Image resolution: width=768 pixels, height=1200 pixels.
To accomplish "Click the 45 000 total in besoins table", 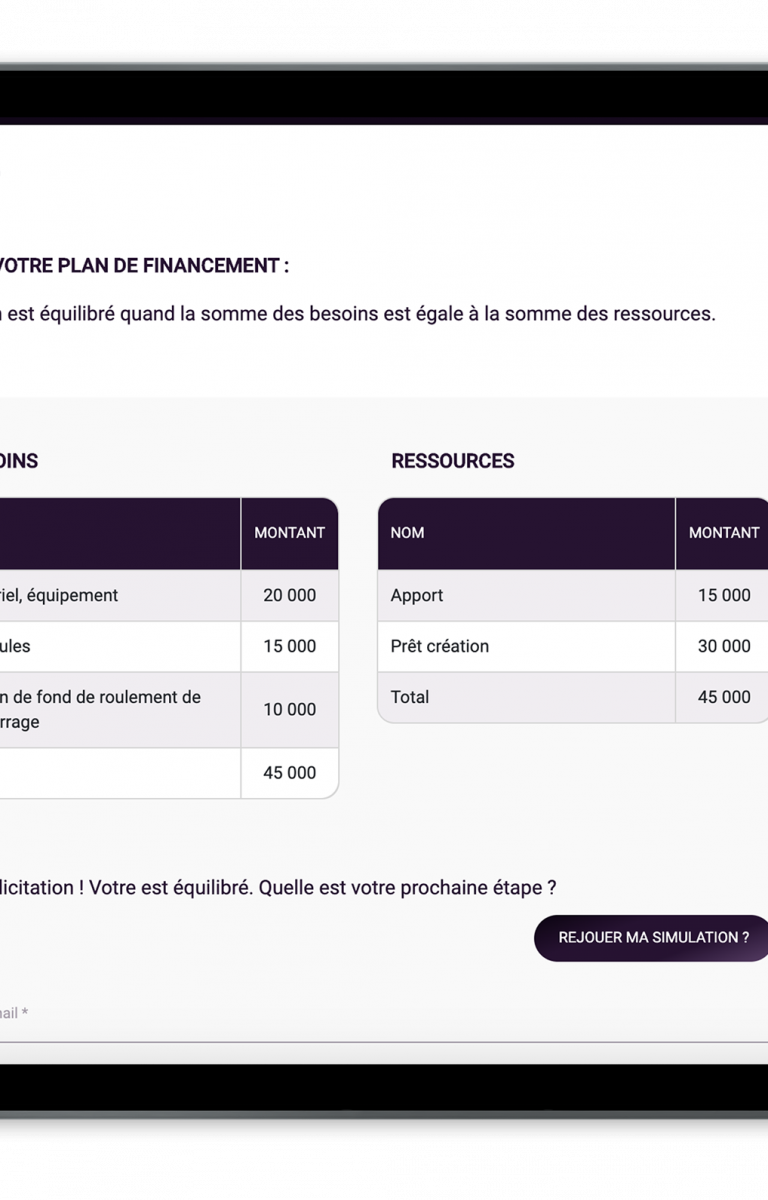I will coord(289,772).
